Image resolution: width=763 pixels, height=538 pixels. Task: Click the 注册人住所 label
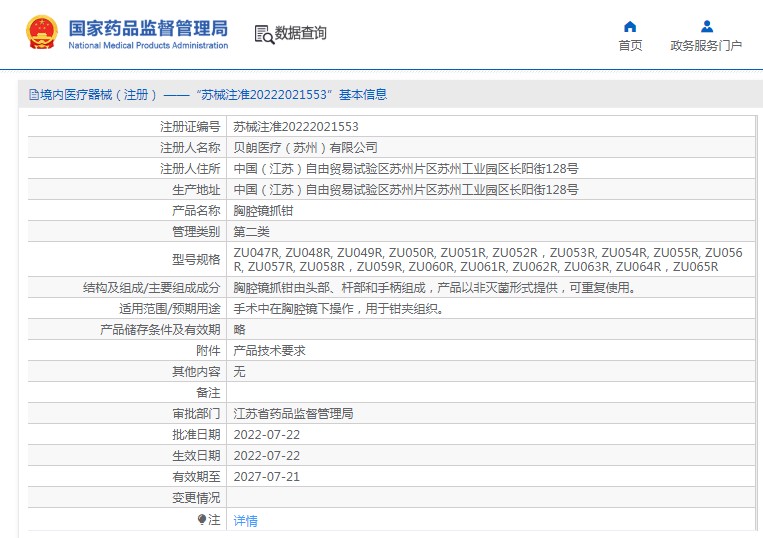[190, 169]
